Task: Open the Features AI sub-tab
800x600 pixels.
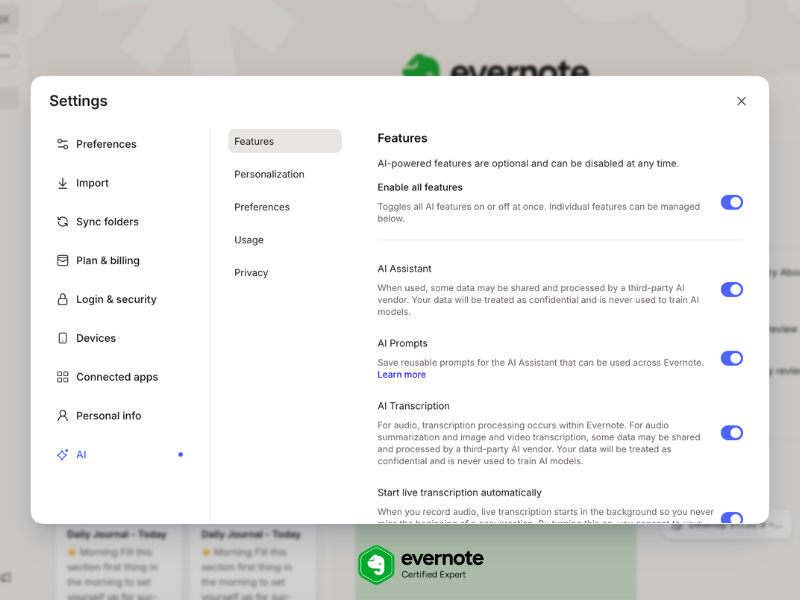Action: click(285, 141)
